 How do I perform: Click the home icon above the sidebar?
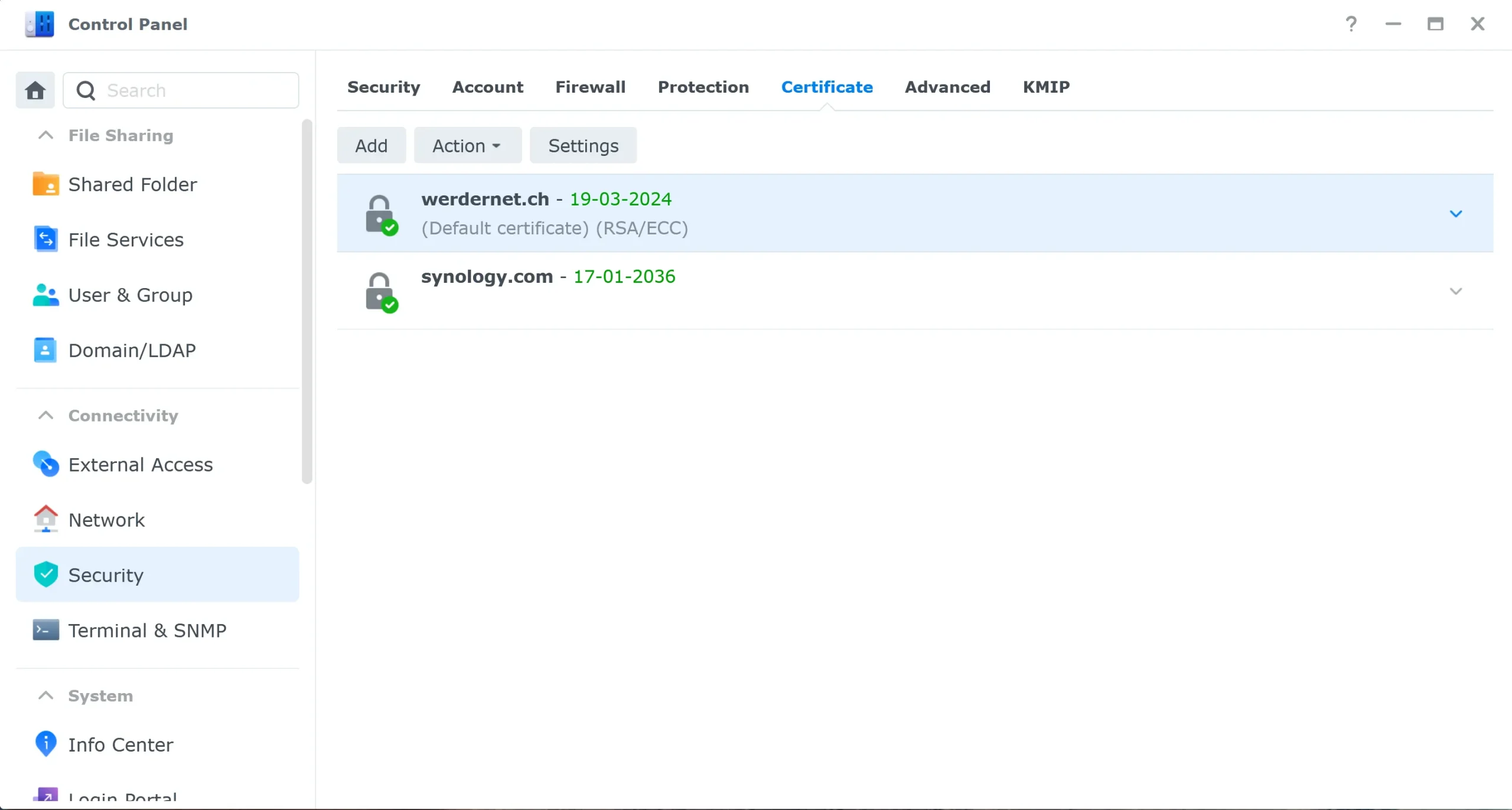[35, 90]
